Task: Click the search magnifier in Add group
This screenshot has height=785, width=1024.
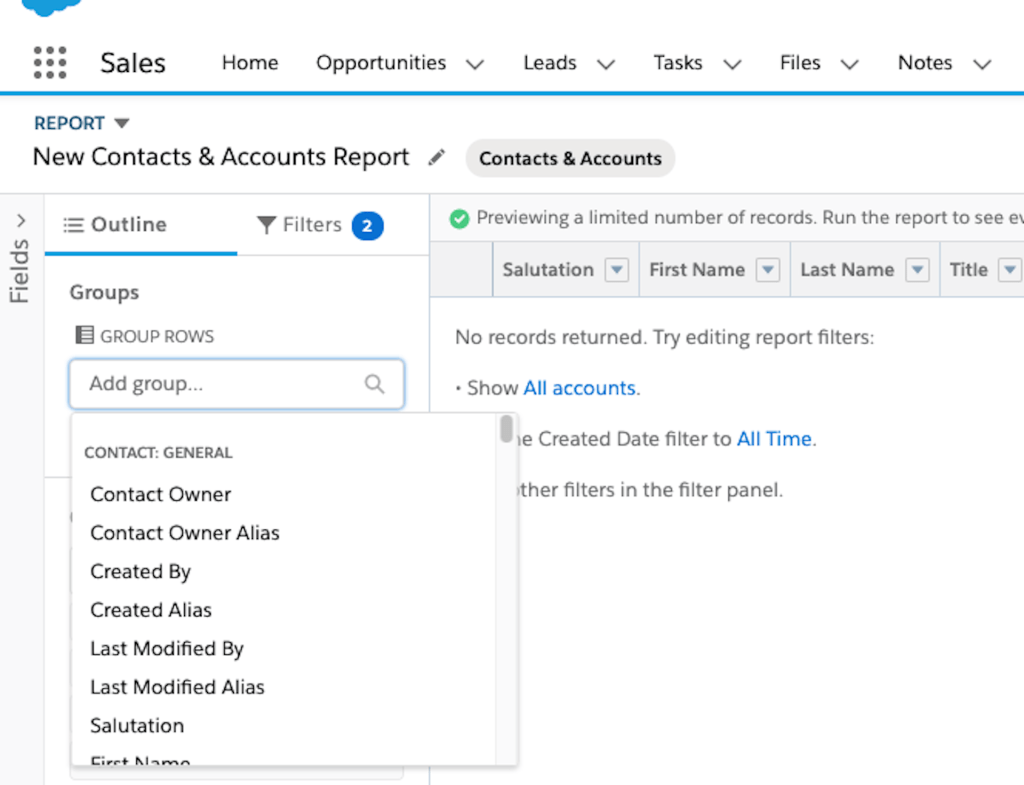Action: click(x=374, y=384)
